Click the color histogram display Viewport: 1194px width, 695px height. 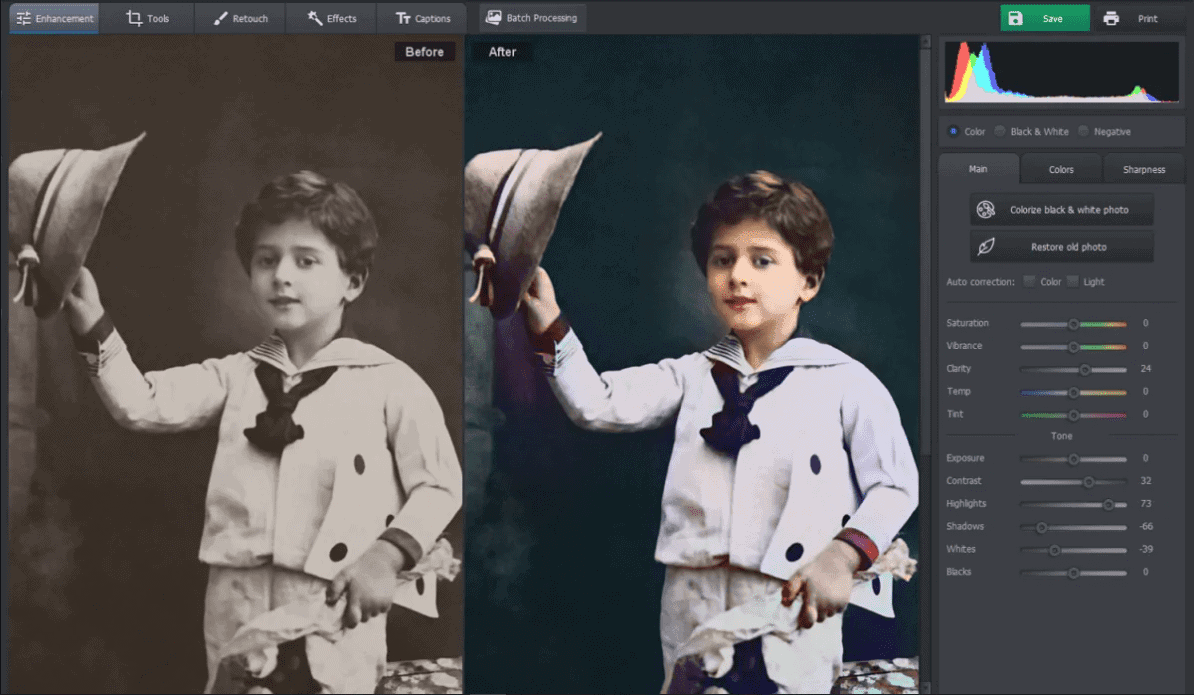coord(1062,72)
